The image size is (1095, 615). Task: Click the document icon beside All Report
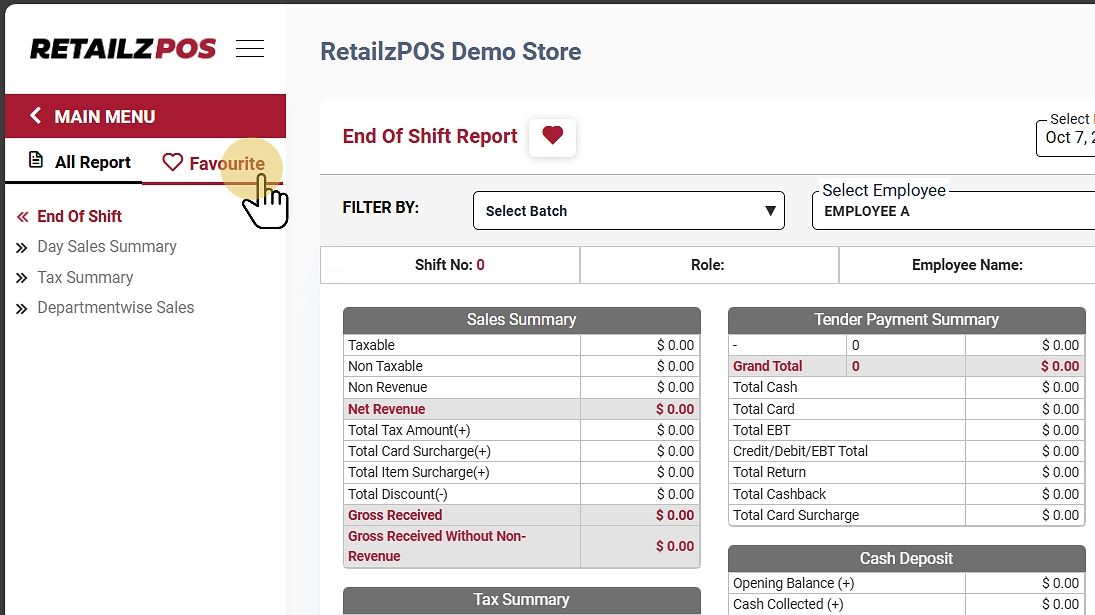tap(36, 161)
